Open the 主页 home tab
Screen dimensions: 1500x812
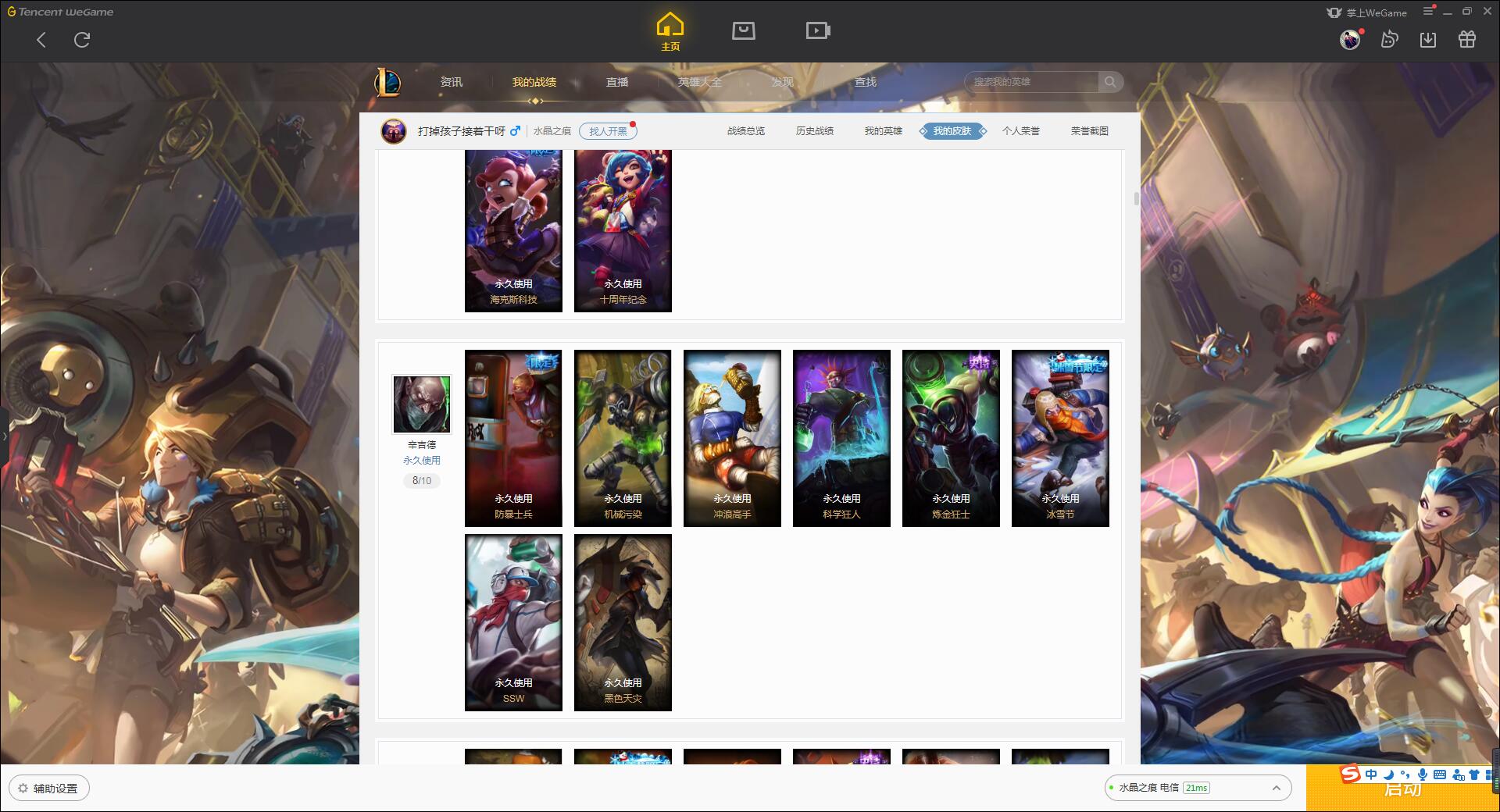[670, 31]
